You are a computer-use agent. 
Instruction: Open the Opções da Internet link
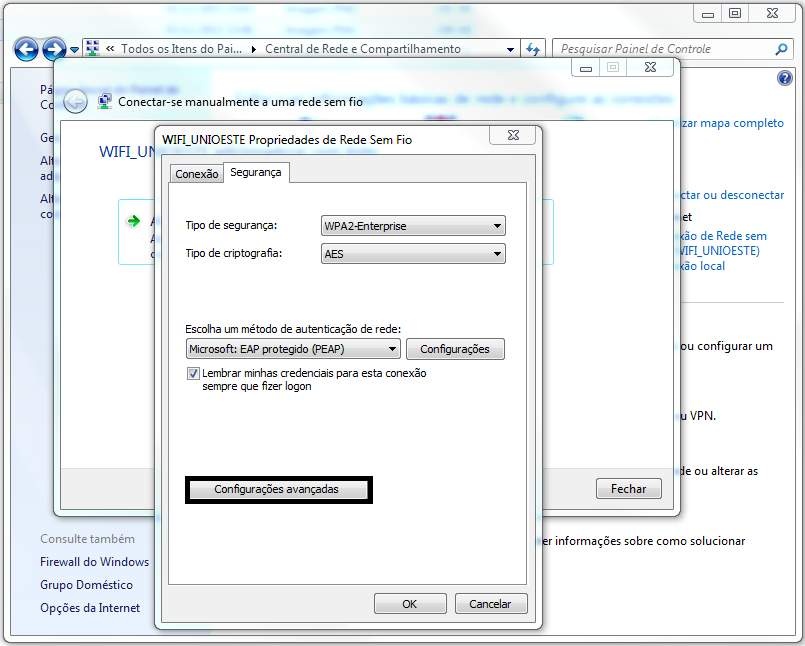pos(90,608)
